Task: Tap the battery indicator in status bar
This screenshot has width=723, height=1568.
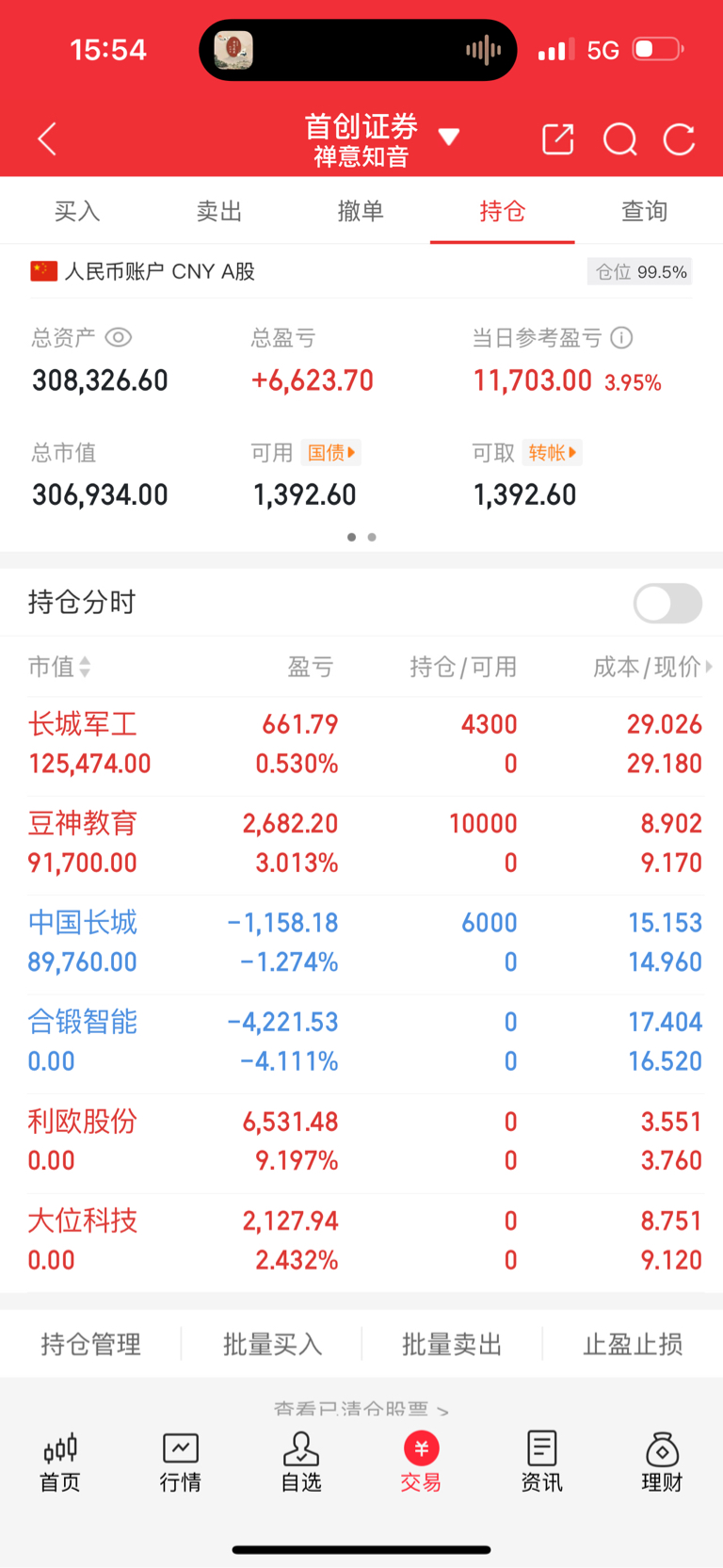Action: tap(658, 49)
